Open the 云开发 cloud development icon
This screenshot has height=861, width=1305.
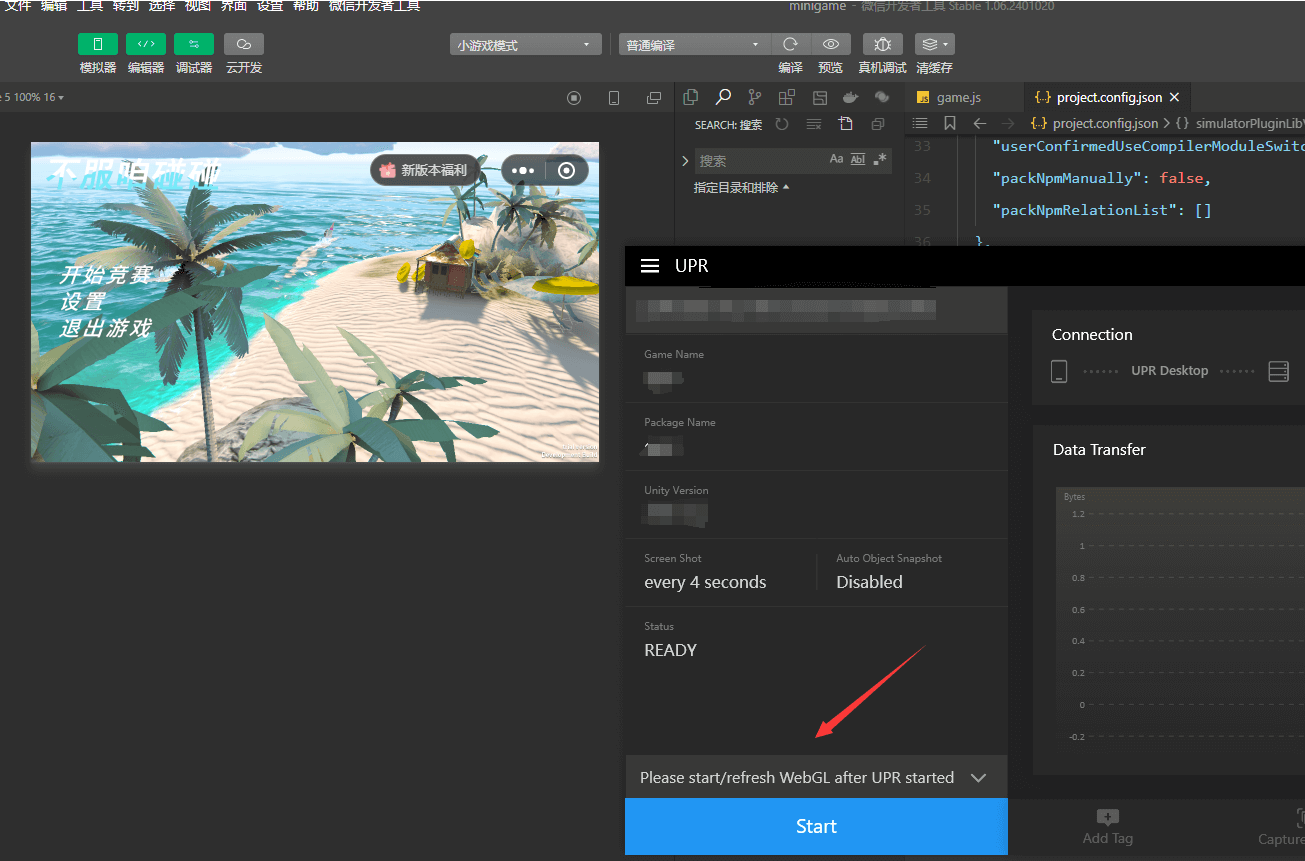coord(244,44)
